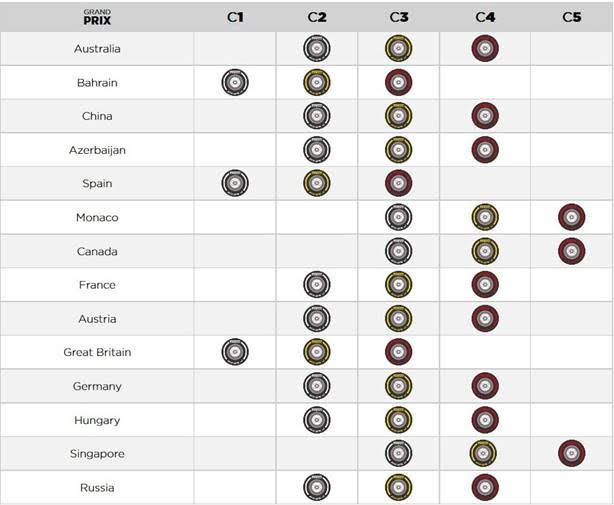Select the yellow tyre in Spain C2
The image size is (614, 505).
tap(317, 183)
